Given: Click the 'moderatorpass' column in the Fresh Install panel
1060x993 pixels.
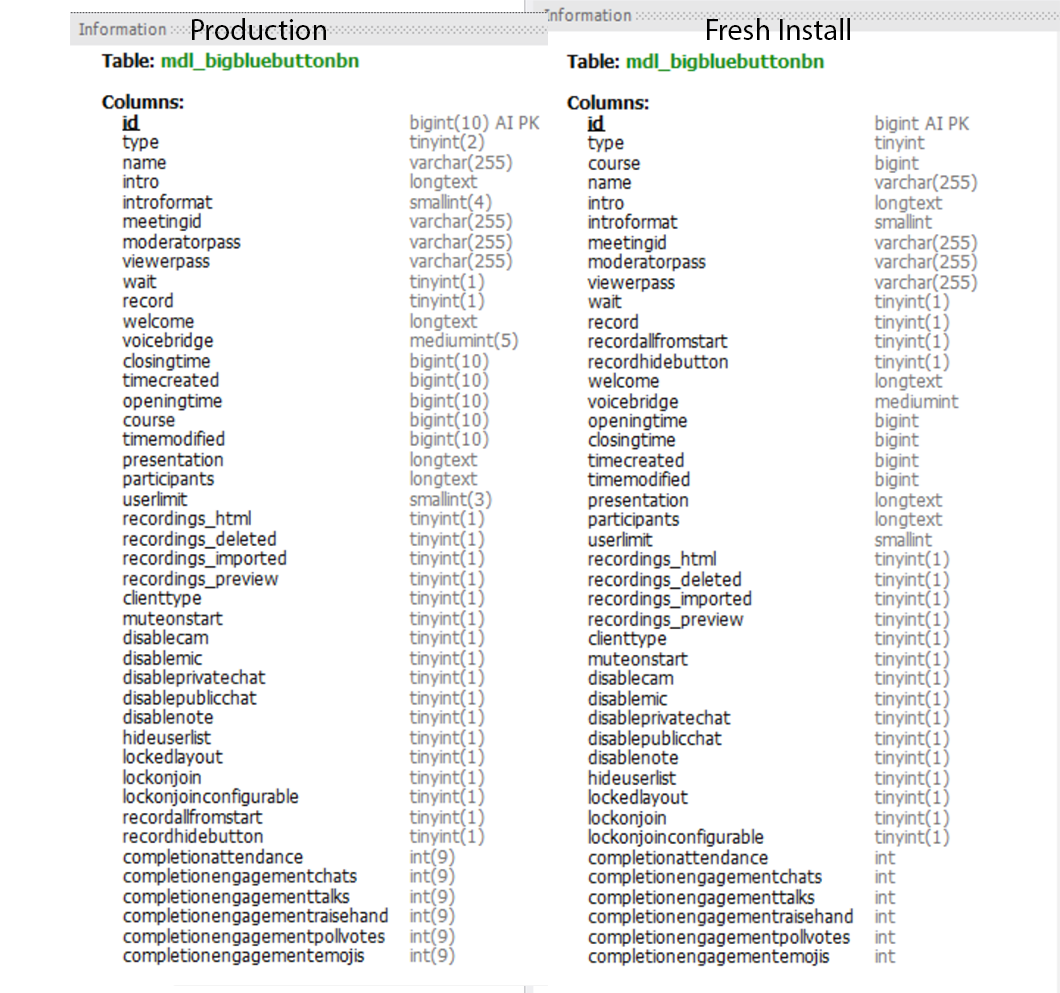Looking at the screenshot, I should point(646,262).
